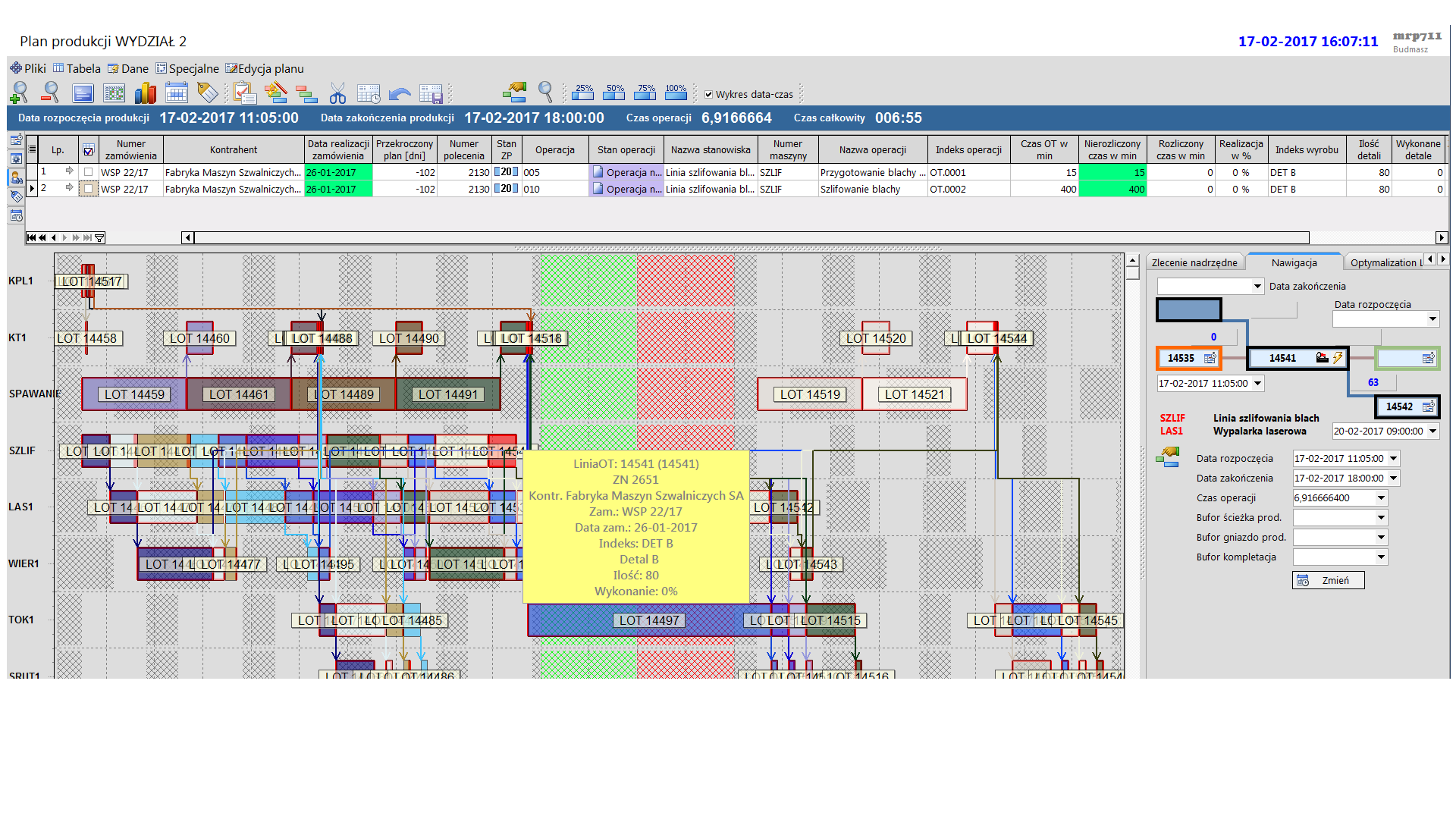Click the table first-record navigation button
The height and width of the screenshot is (819, 1456).
31,237
